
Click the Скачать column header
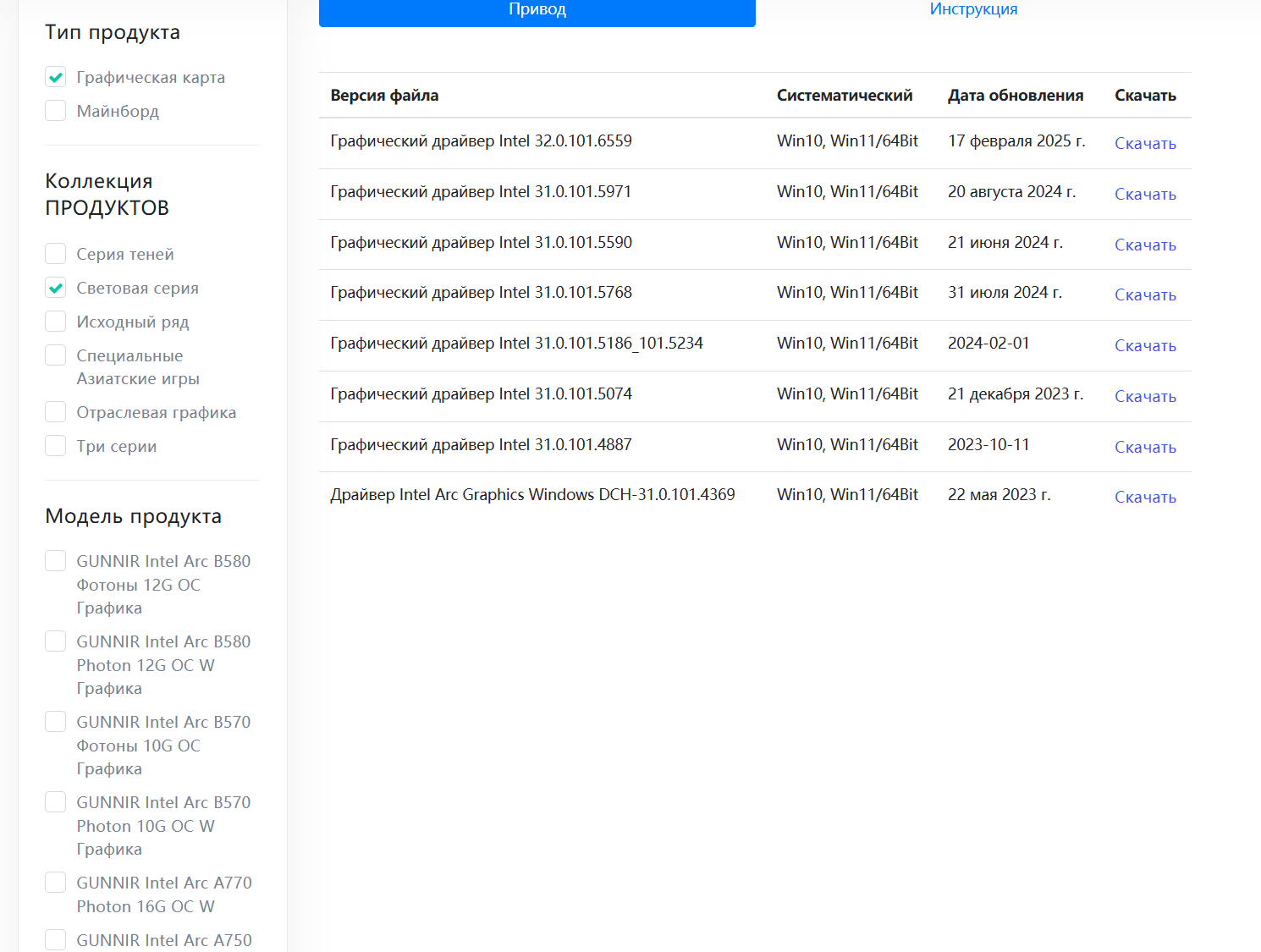pos(1145,96)
